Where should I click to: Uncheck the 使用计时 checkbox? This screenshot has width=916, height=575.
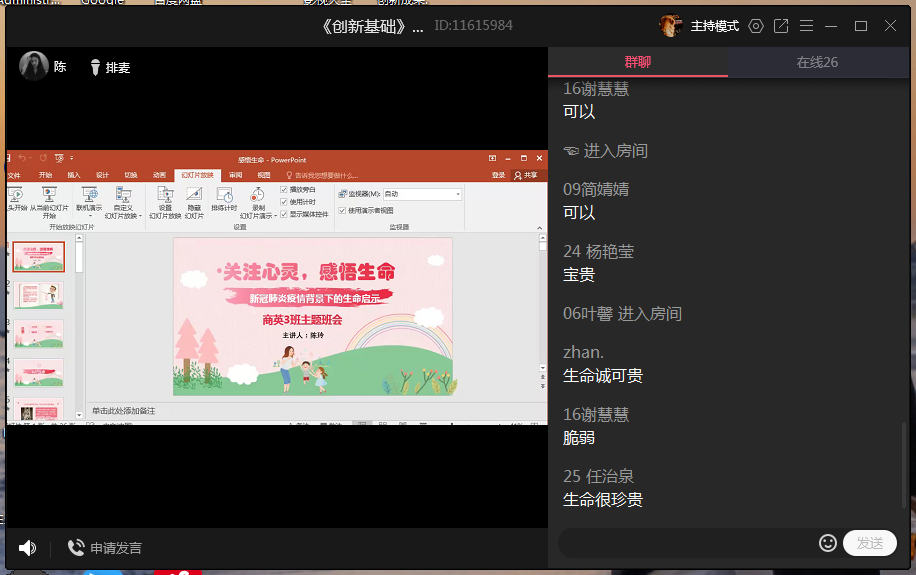[x=284, y=201]
